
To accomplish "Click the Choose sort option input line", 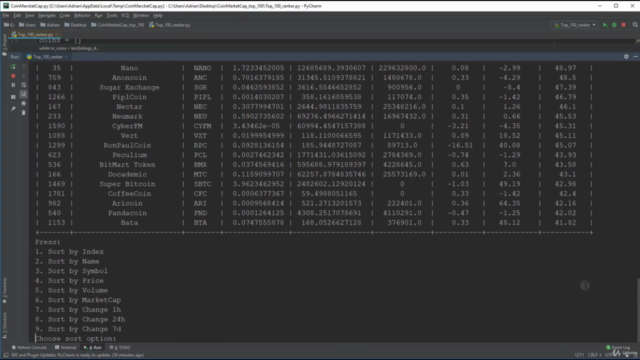I will point(76,339).
